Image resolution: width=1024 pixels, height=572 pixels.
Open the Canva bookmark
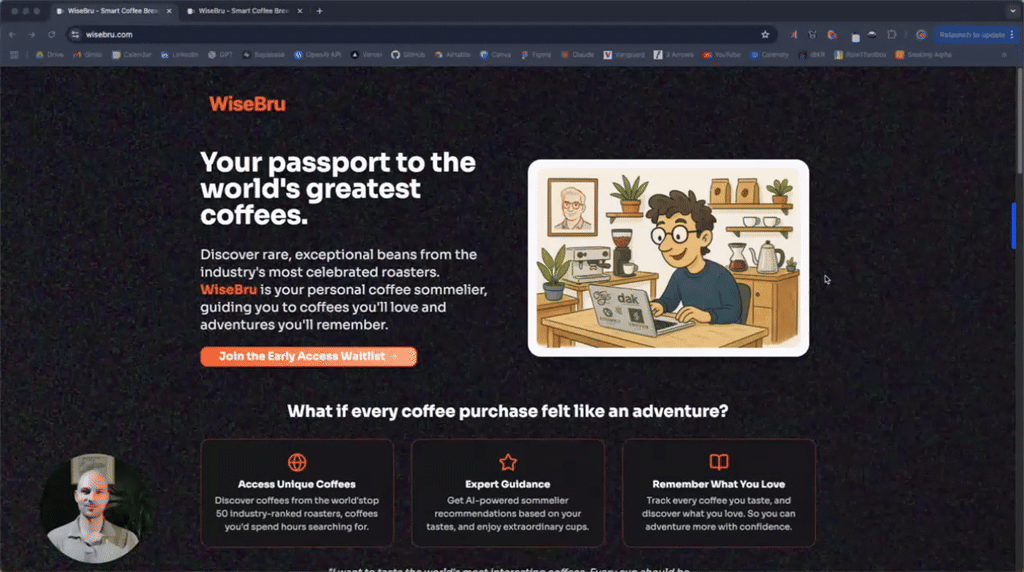496,55
